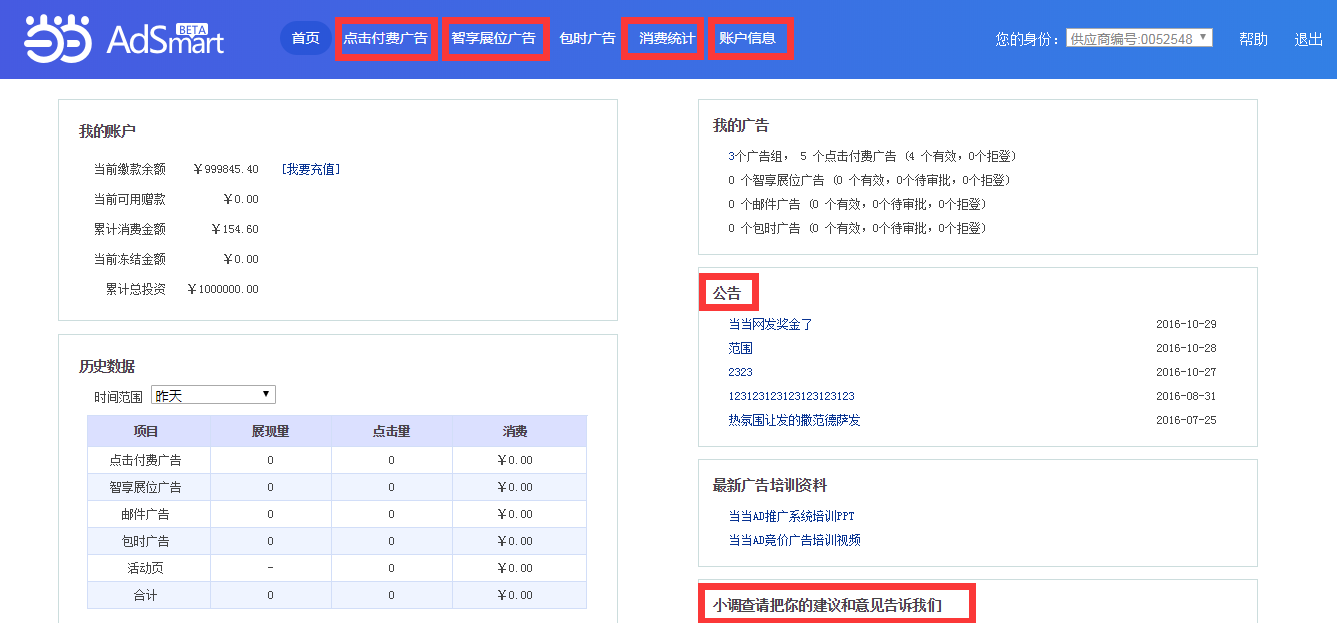Open announcement 热氛围让发的撒范德萨发
1337x623 pixels.
(794, 420)
